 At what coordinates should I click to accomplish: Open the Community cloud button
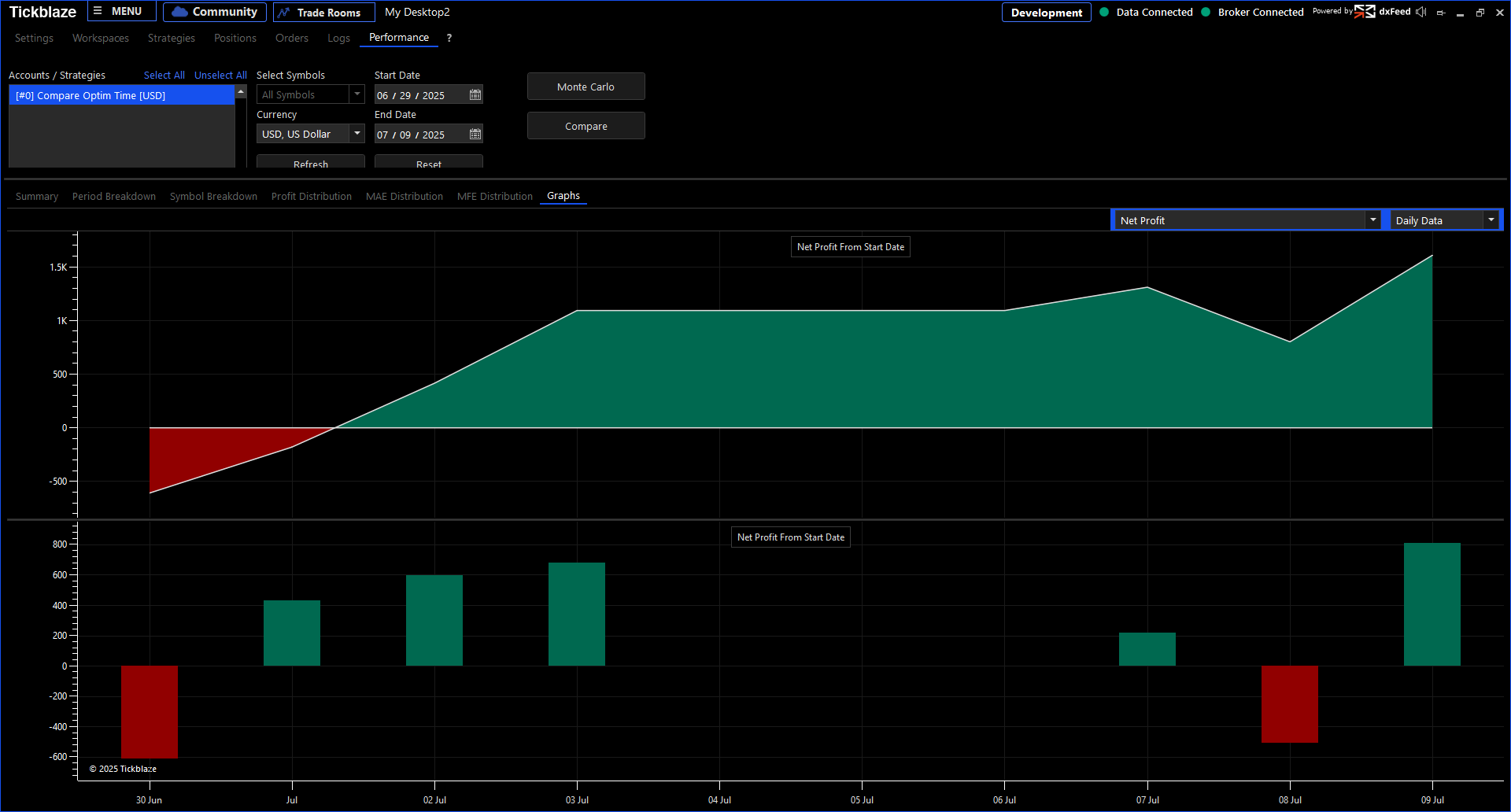click(215, 12)
